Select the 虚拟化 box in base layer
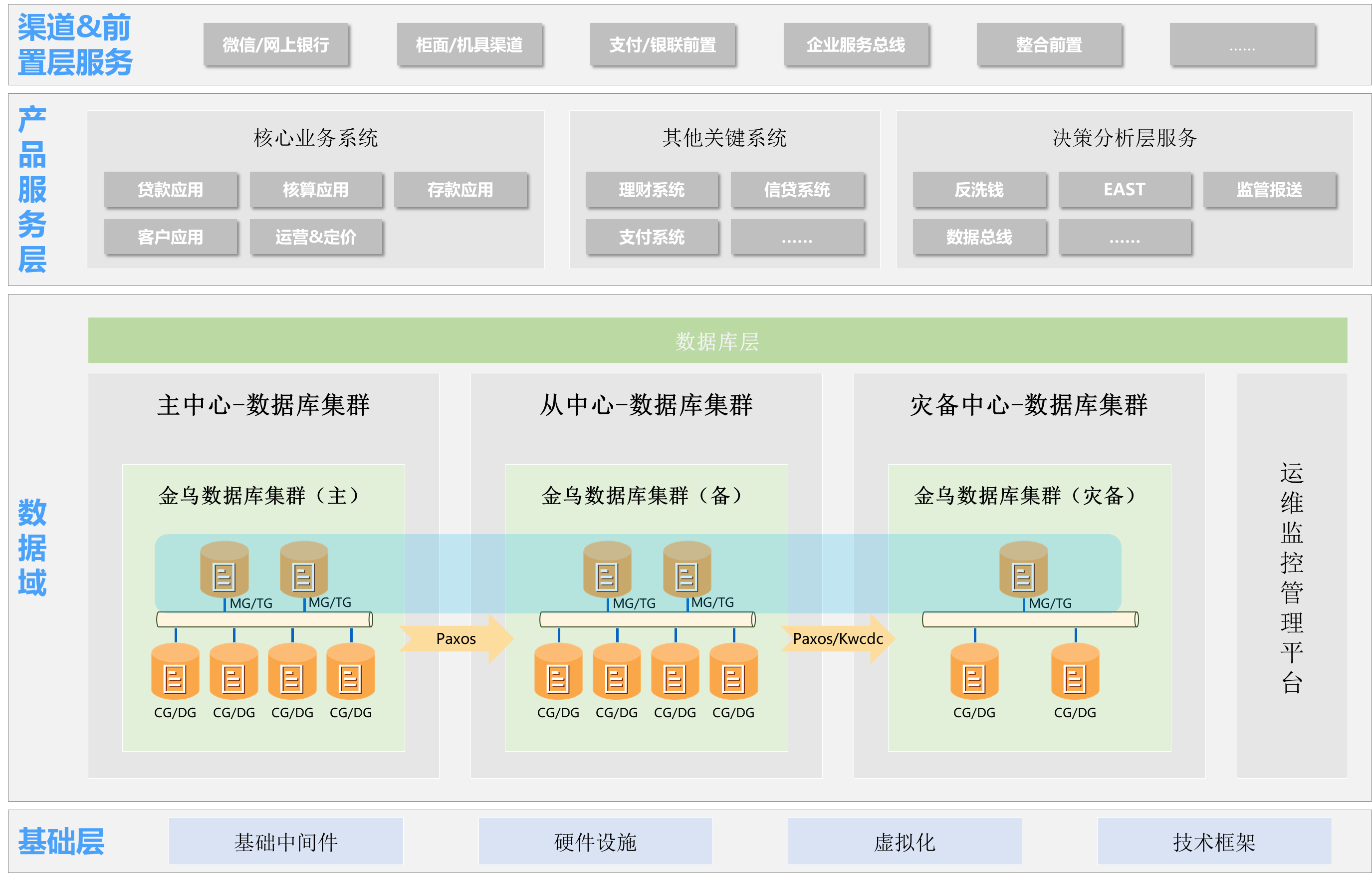Image resolution: width=1372 pixels, height=876 pixels. tap(904, 841)
